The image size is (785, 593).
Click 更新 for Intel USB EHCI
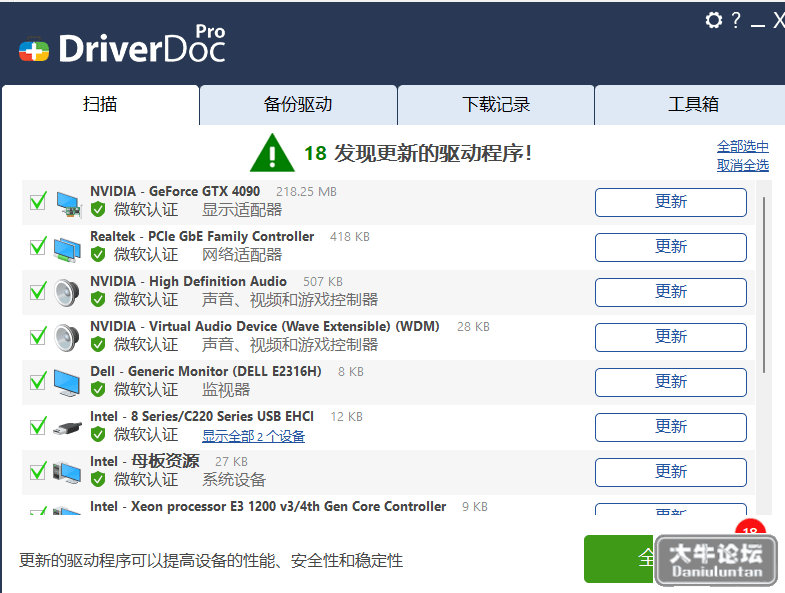(x=671, y=427)
